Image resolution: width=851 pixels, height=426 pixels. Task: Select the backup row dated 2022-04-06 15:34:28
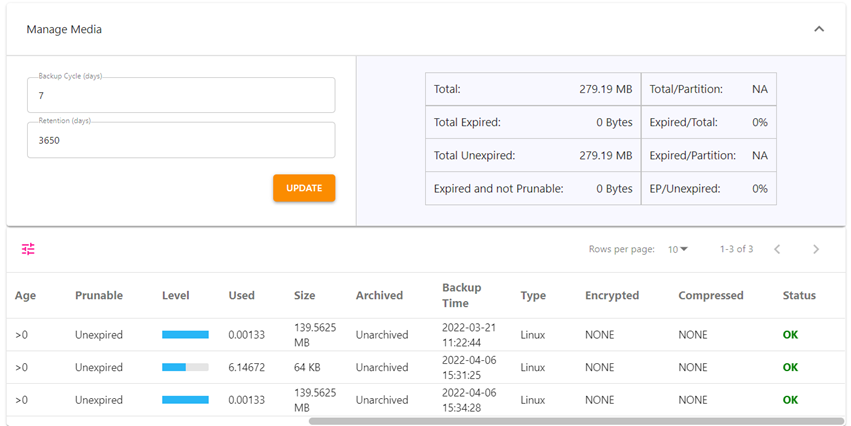[426, 400]
